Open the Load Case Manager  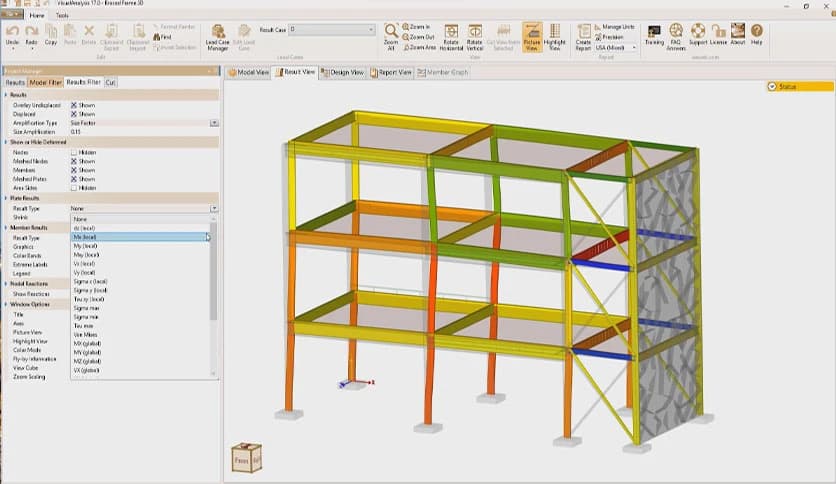pos(217,37)
